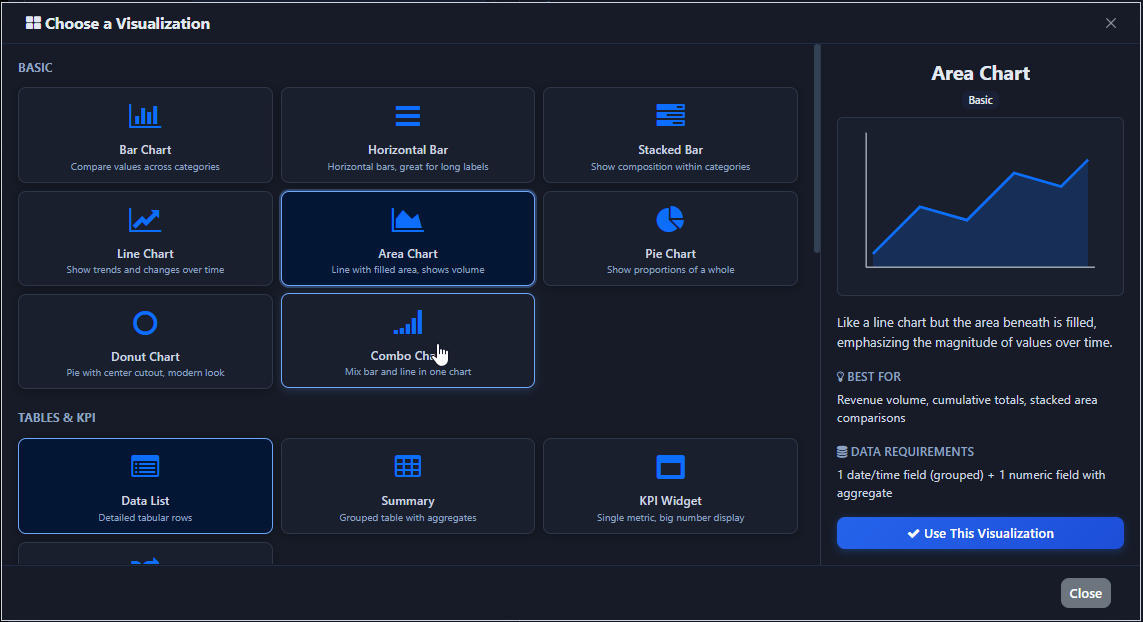Click the database icon next to Data Requirements
Screen dimensions: 1143x622
point(842,452)
